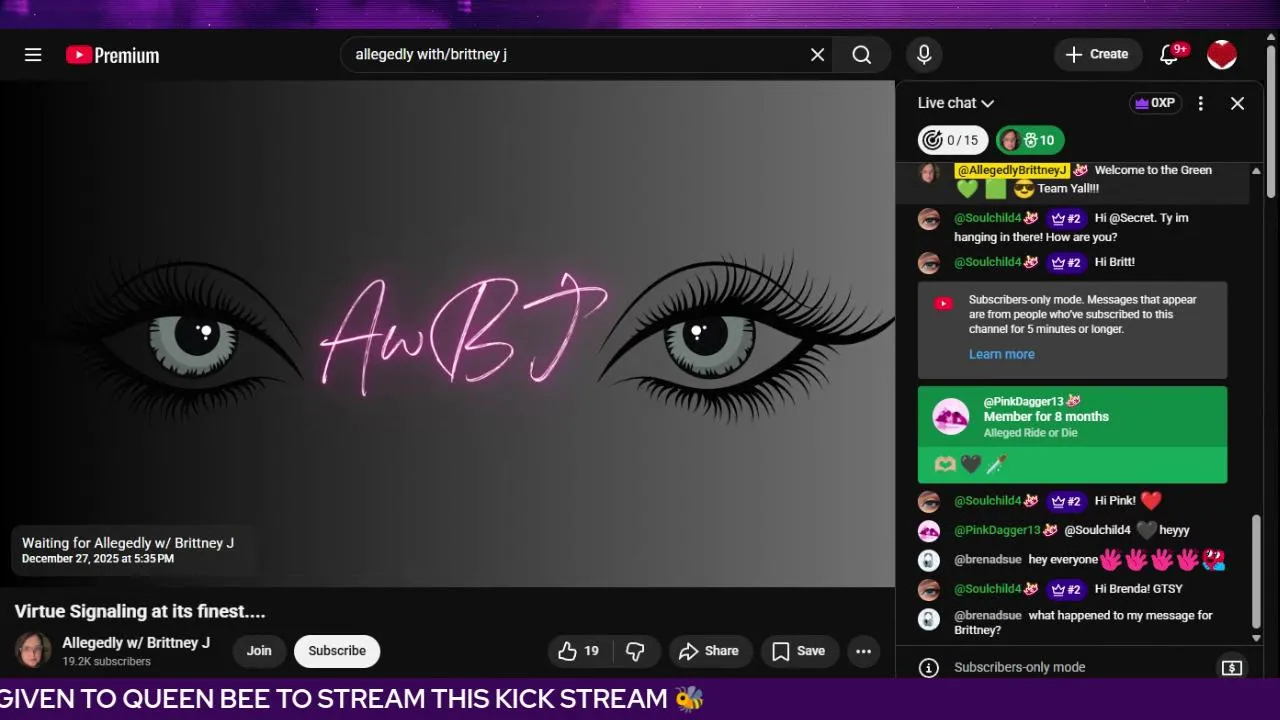The image size is (1280, 720).
Task: Start voice search with microphone
Action: click(924, 55)
